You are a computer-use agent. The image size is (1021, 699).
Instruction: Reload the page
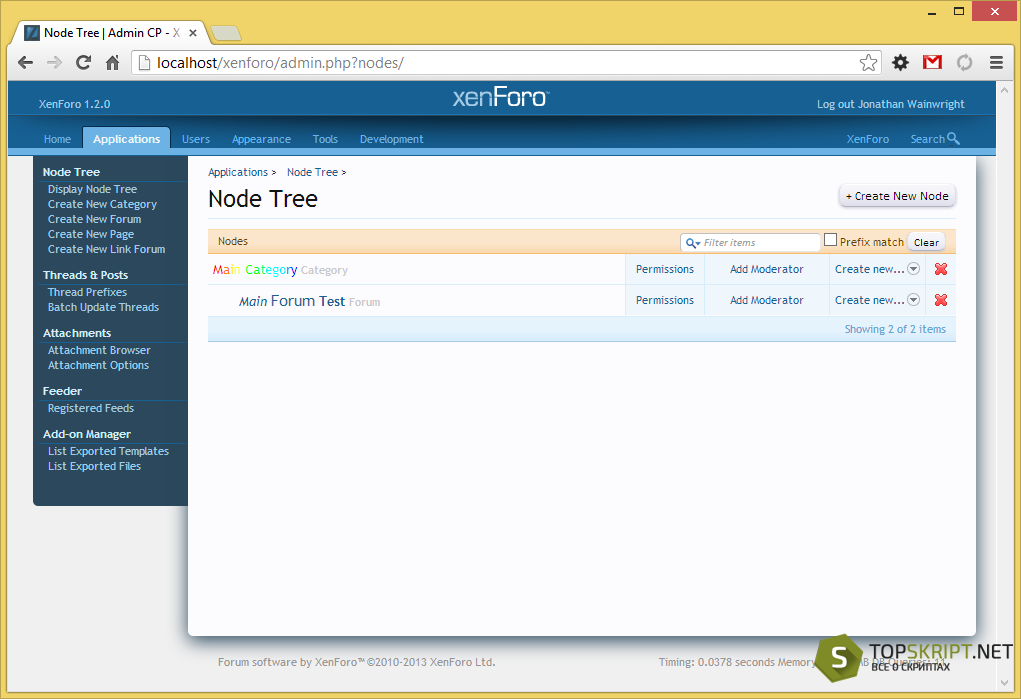[x=83, y=63]
